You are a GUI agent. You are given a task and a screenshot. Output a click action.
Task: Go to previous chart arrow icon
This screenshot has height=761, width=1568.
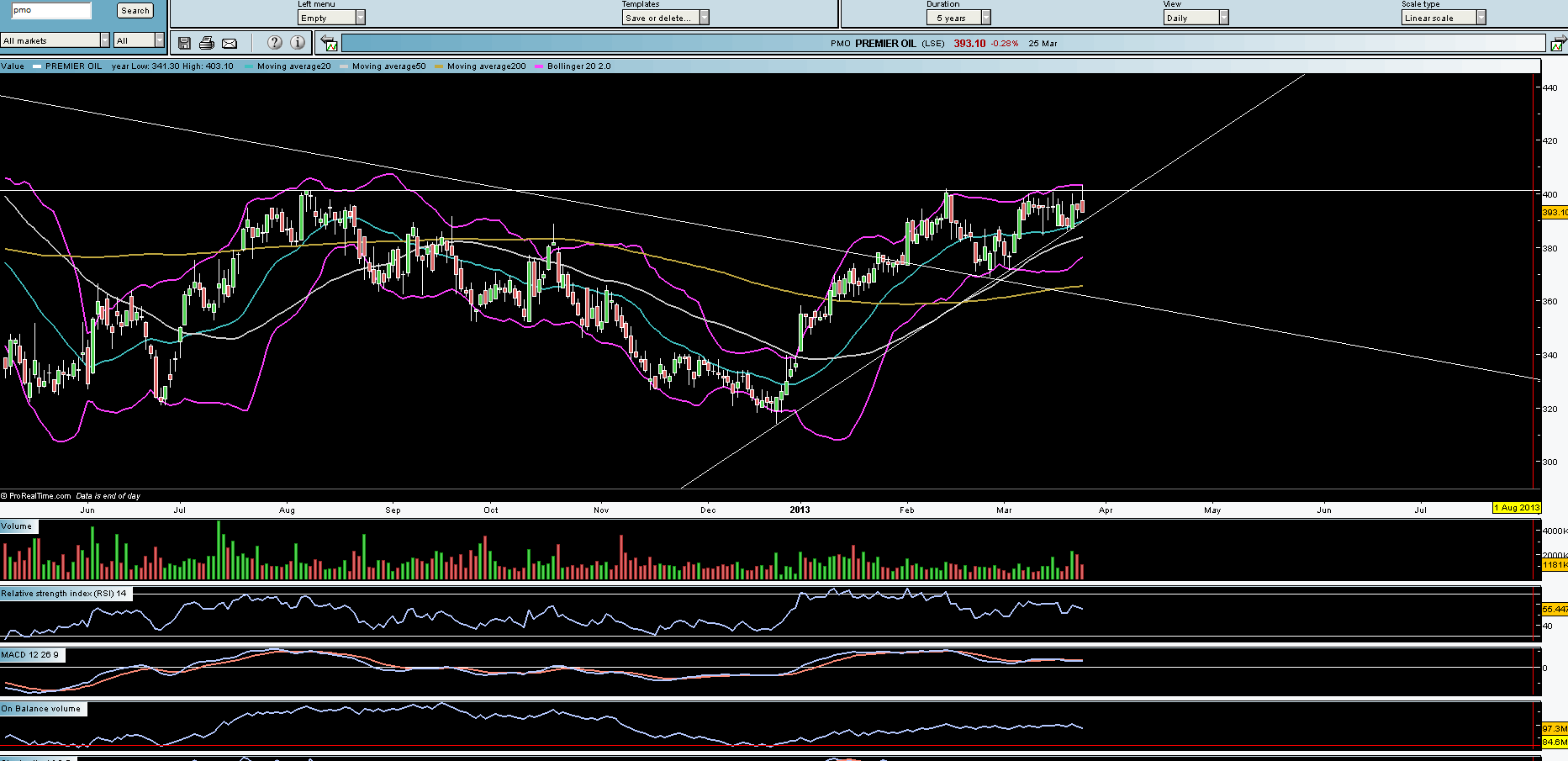[329, 44]
